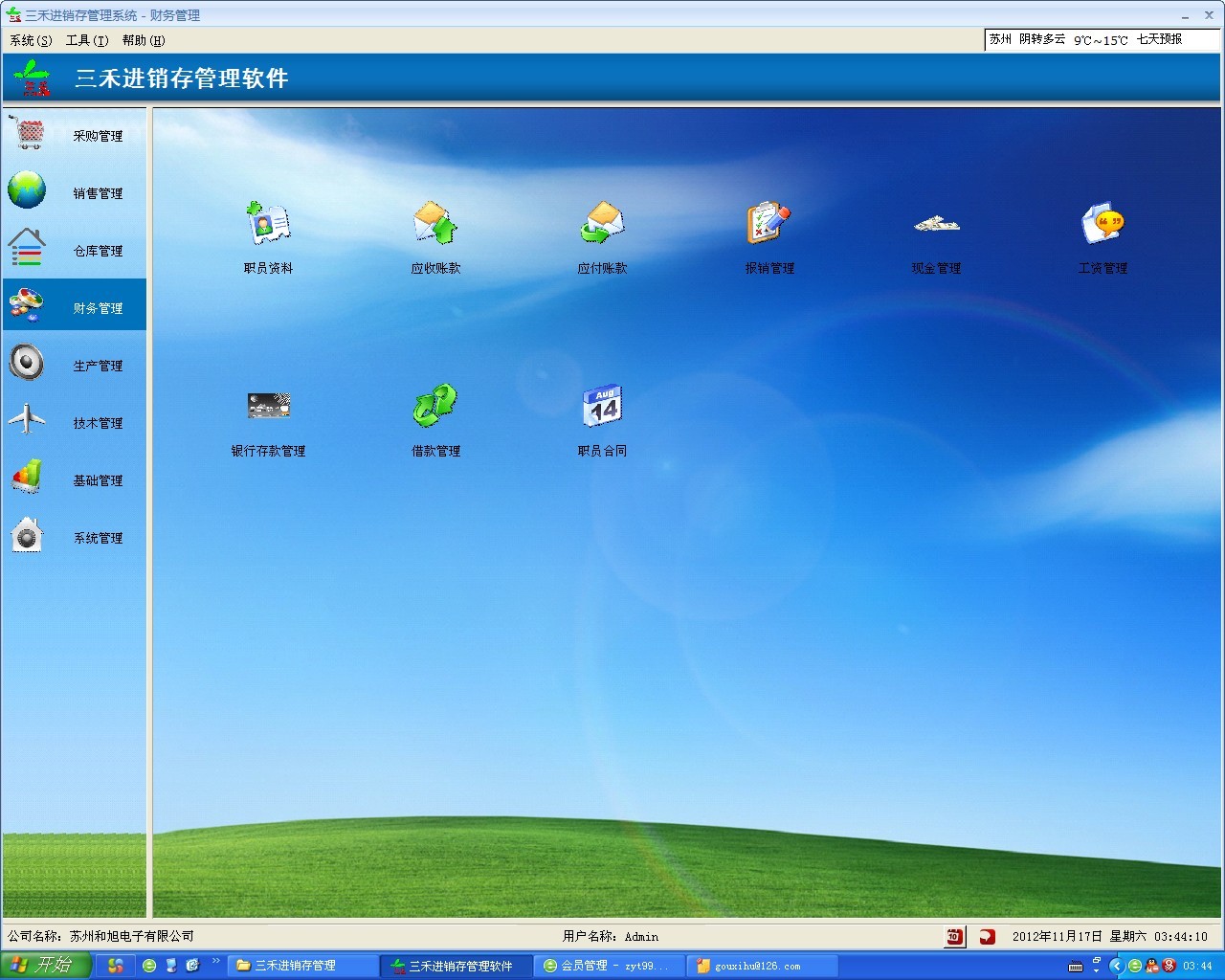Viewport: 1225px width, 980px height.
Task: Select 仓库管理 in the sidebar
Action: [75, 250]
